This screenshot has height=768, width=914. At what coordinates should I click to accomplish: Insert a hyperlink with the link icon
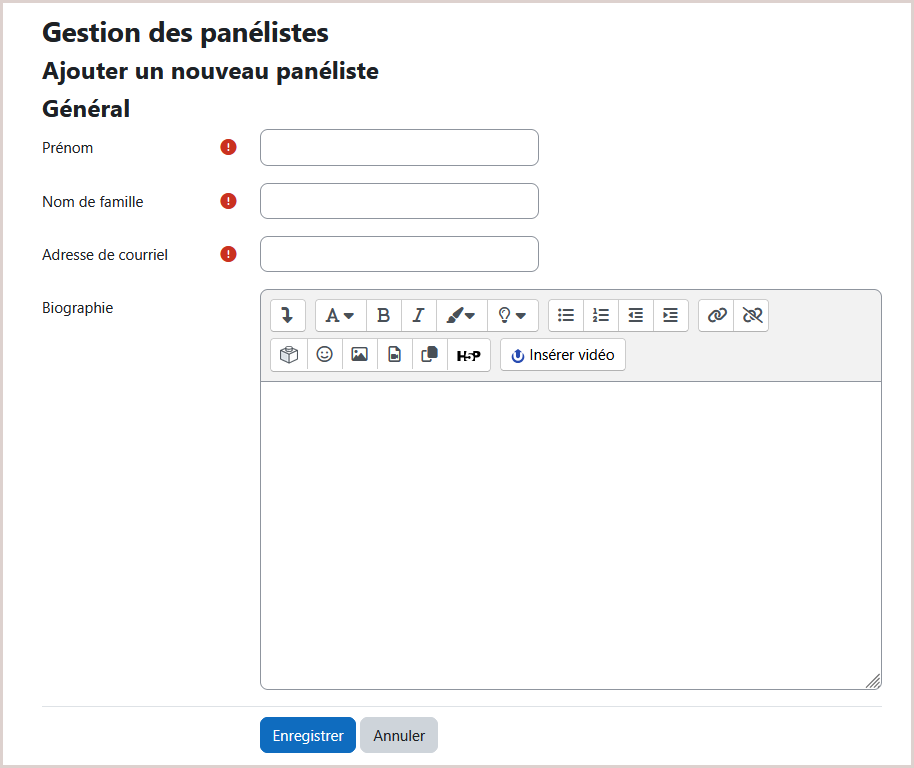[x=716, y=315]
